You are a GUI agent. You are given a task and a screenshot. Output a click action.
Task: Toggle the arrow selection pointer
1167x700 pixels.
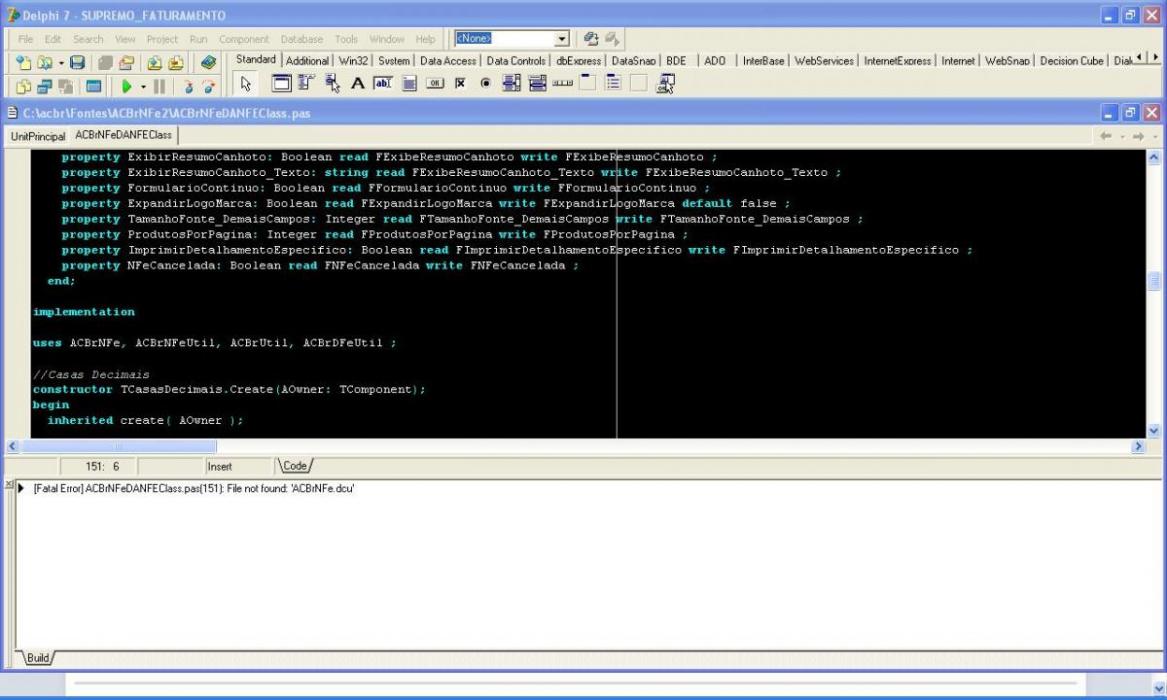click(246, 84)
